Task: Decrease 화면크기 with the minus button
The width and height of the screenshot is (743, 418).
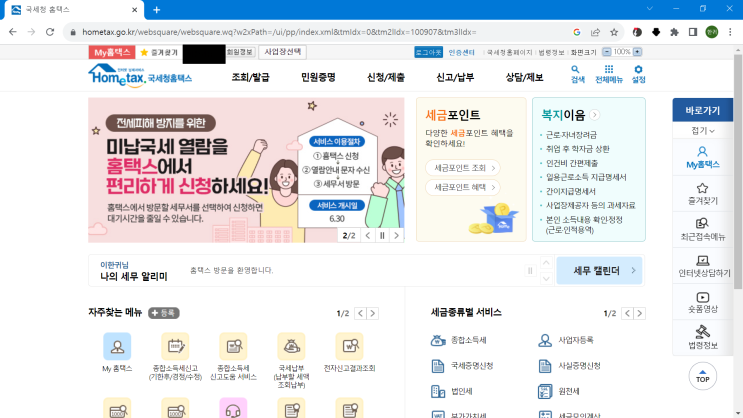Action: [x=607, y=52]
